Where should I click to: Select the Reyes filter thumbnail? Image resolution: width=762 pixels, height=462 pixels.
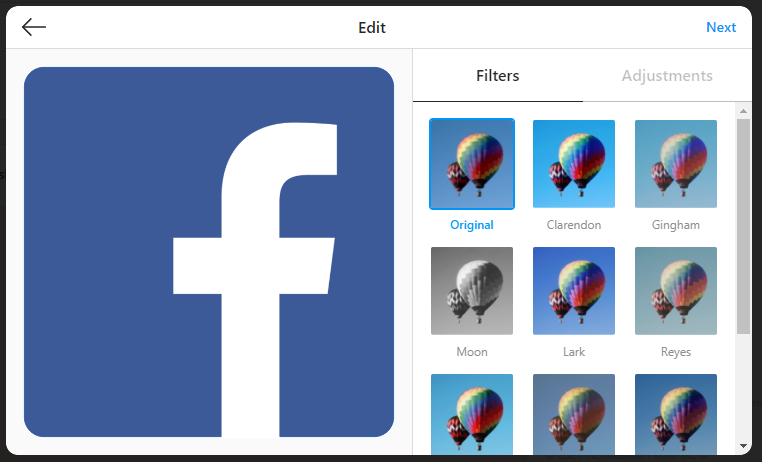676,291
